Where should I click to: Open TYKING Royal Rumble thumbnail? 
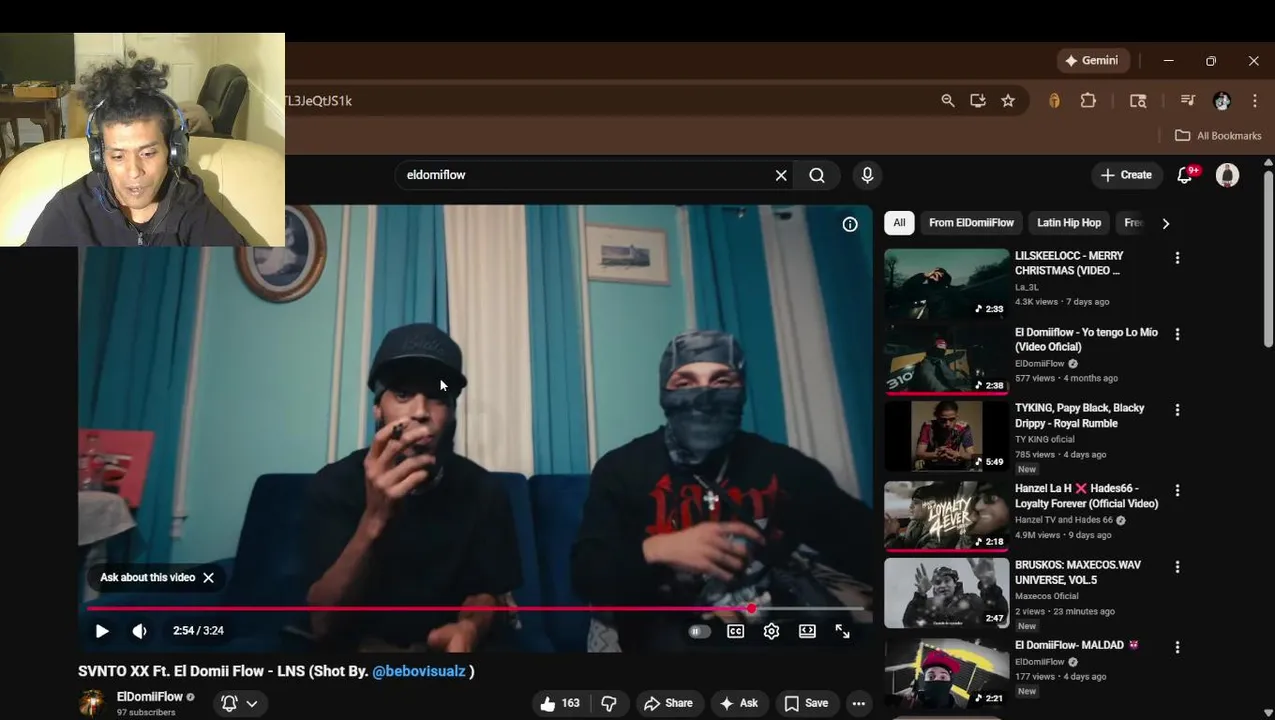[x=947, y=436]
